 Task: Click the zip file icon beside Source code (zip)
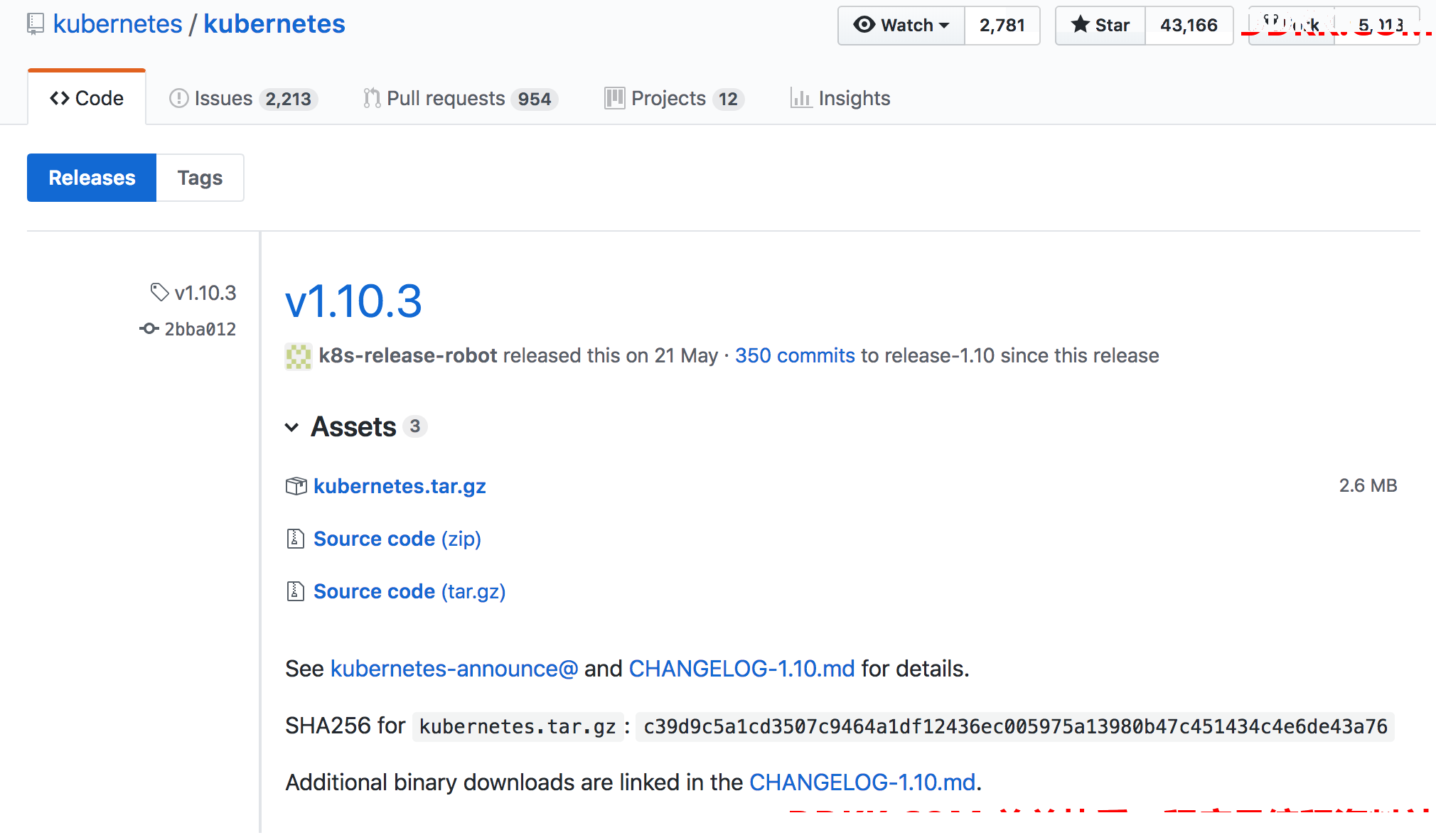pos(296,539)
